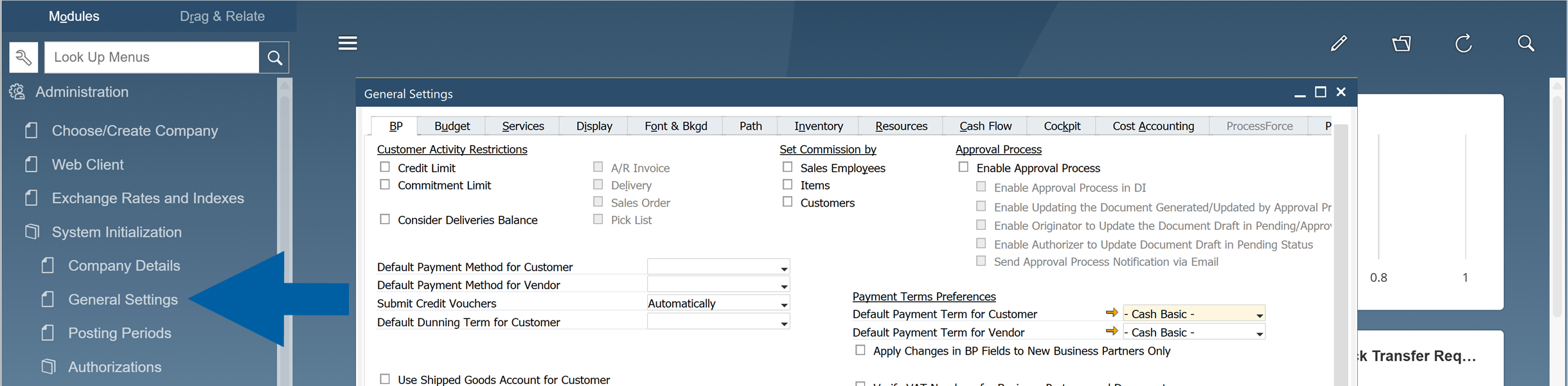The height and width of the screenshot is (386, 1568).
Task: Click the document icon beside Web Client
Action: (x=31, y=164)
